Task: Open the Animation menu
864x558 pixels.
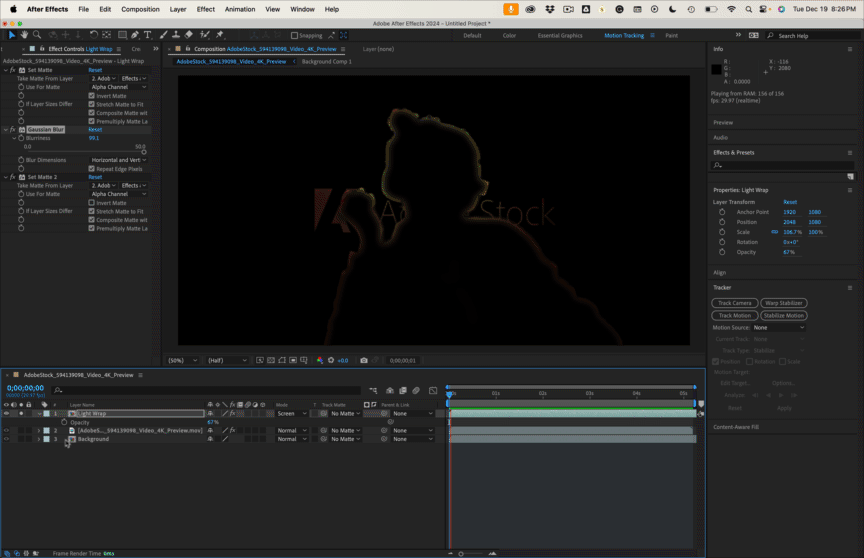Action: (240, 9)
